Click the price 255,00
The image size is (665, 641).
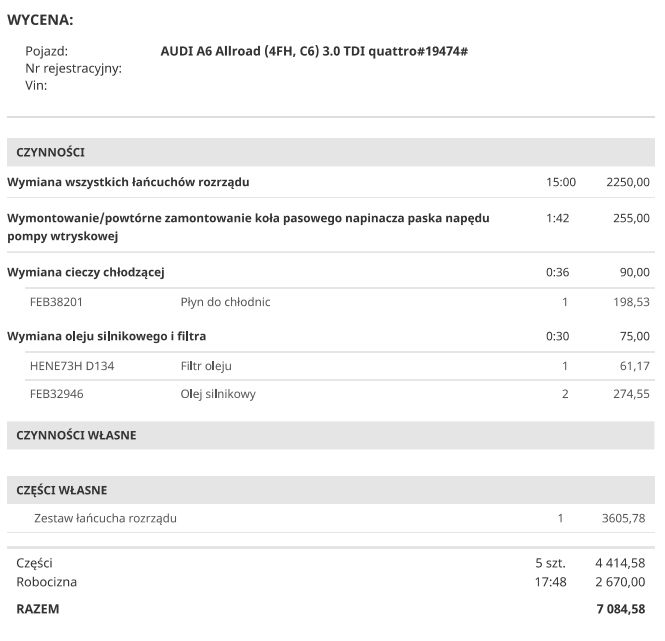(631, 218)
